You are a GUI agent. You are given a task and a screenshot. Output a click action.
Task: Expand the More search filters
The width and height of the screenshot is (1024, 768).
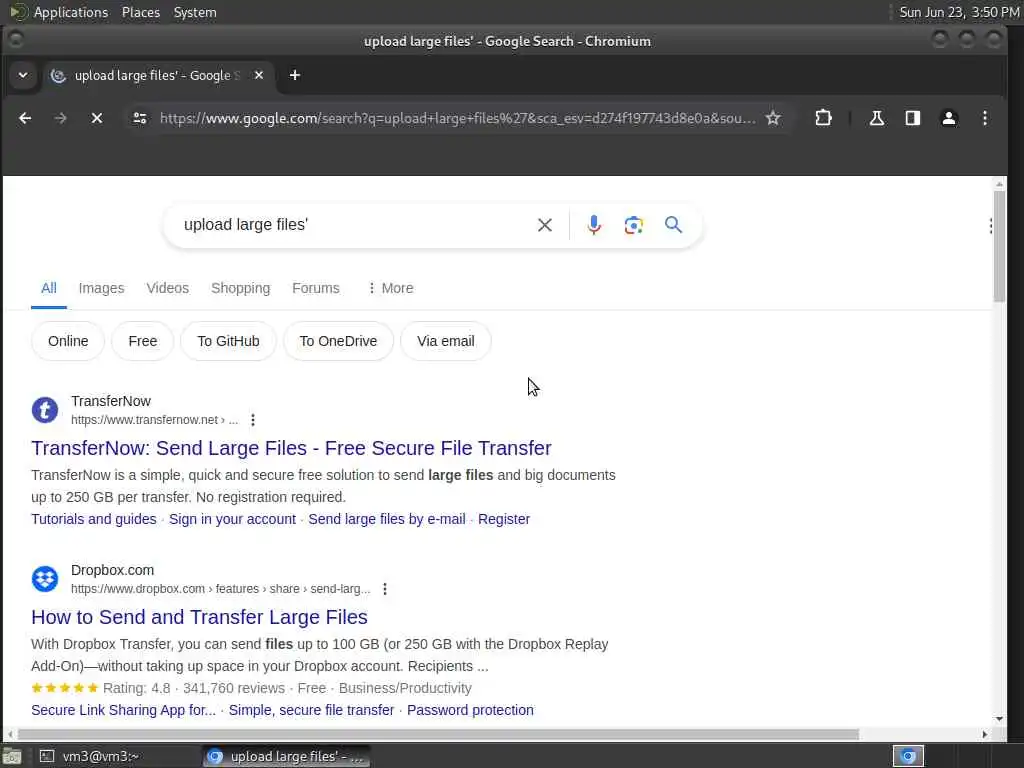[x=391, y=288]
